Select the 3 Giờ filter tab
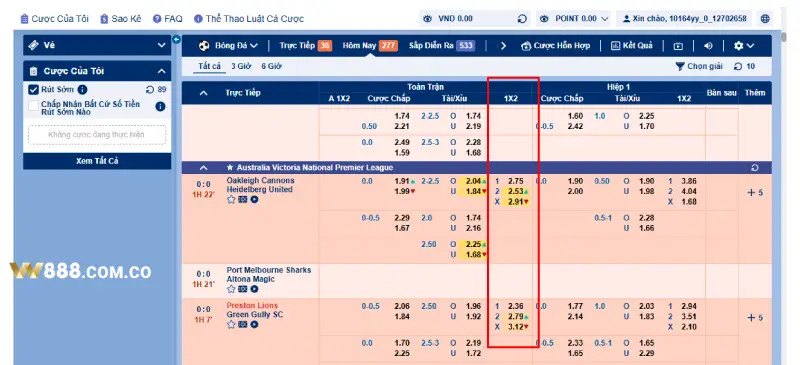The width and height of the screenshot is (800, 365). (x=241, y=66)
